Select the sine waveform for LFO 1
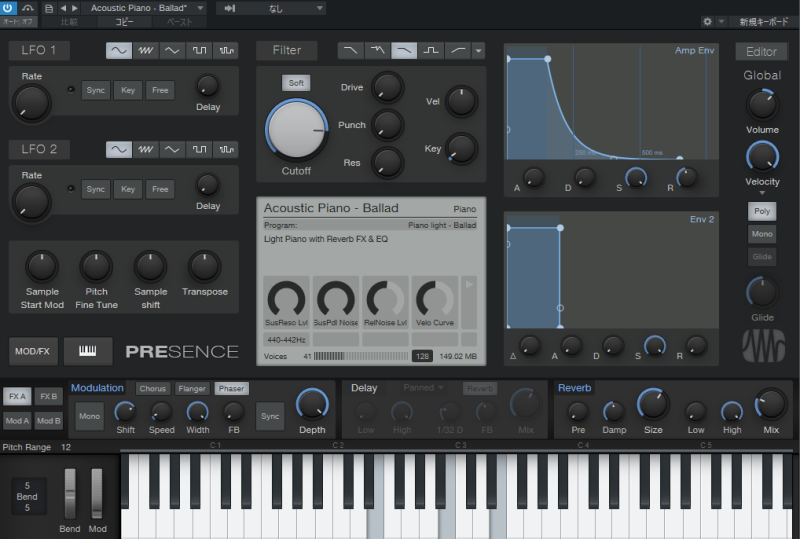This screenshot has height=539, width=800. (x=119, y=50)
